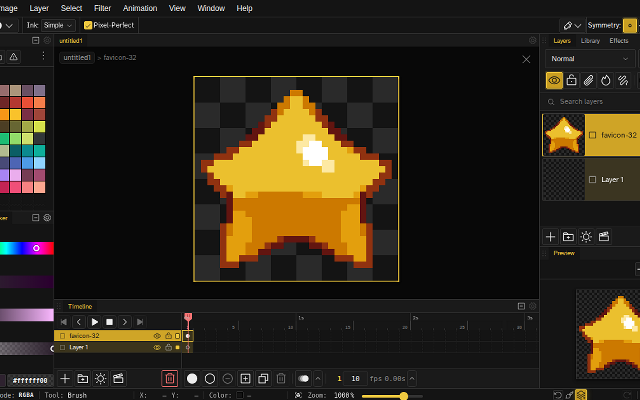The width and height of the screenshot is (640, 400).
Task: Open the Help menu
Action: (x=244, y=8)
